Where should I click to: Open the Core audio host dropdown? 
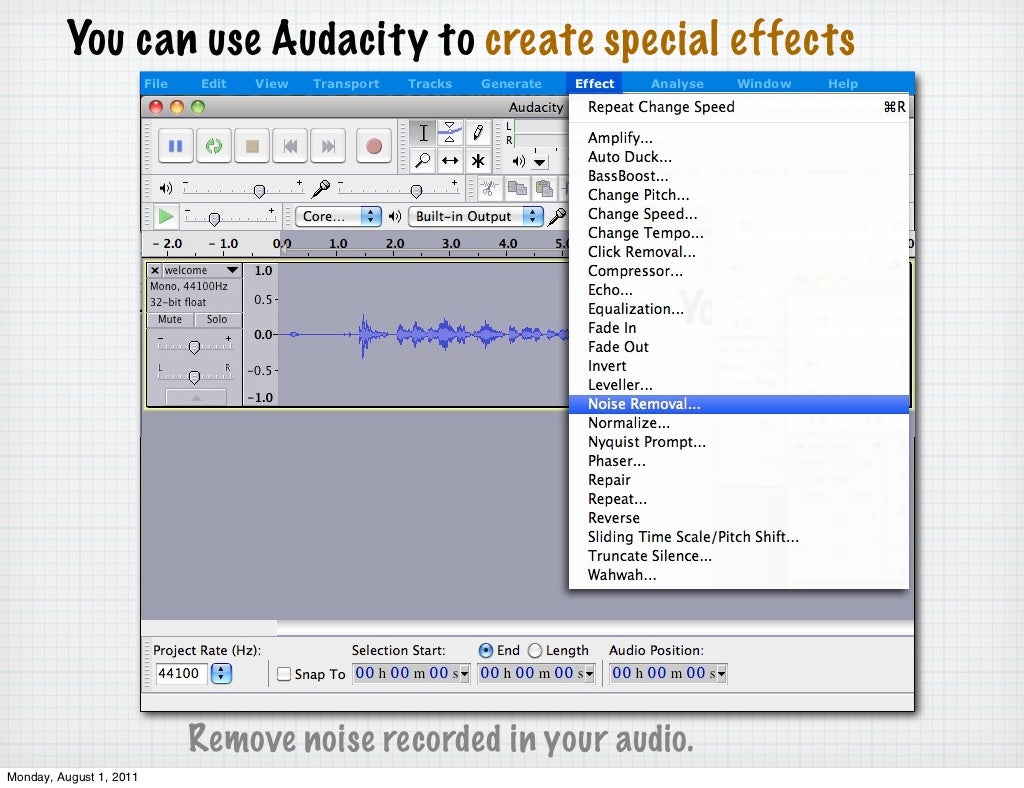338,216
